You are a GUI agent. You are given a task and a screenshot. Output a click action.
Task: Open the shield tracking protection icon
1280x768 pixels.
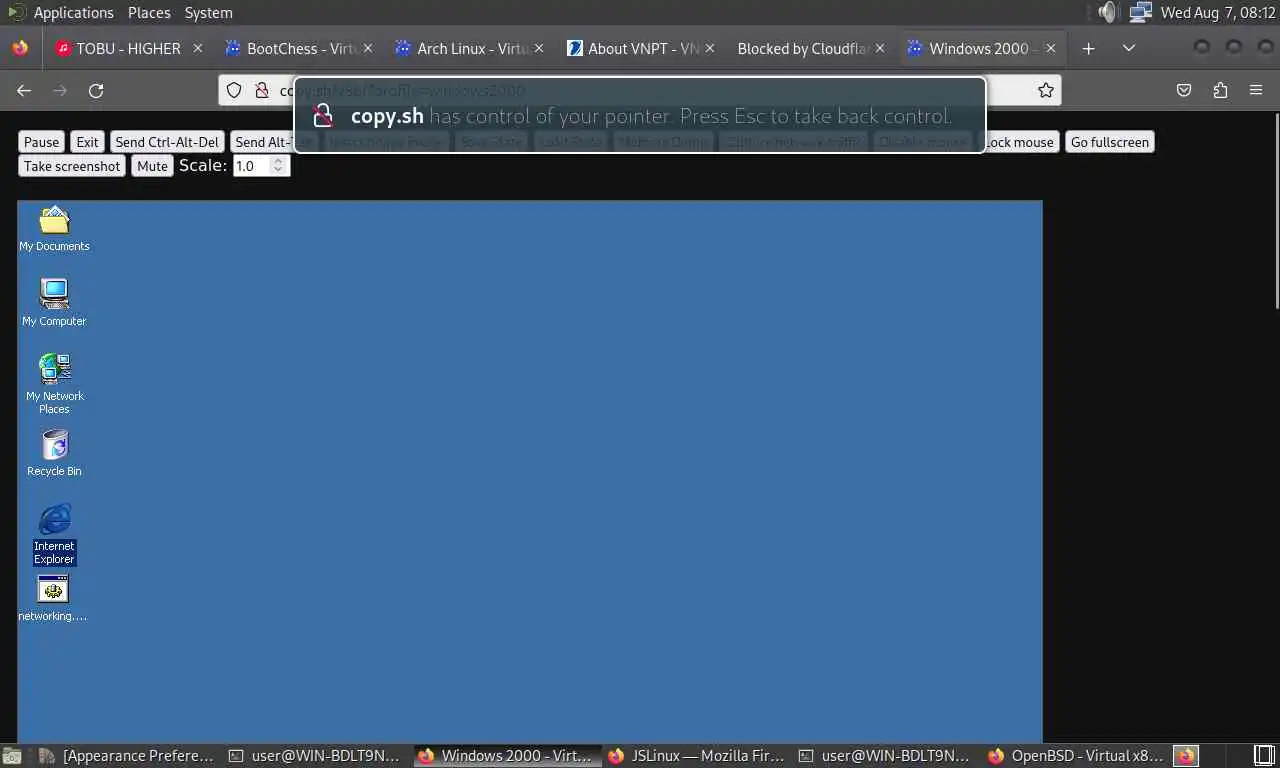[234, 90]
